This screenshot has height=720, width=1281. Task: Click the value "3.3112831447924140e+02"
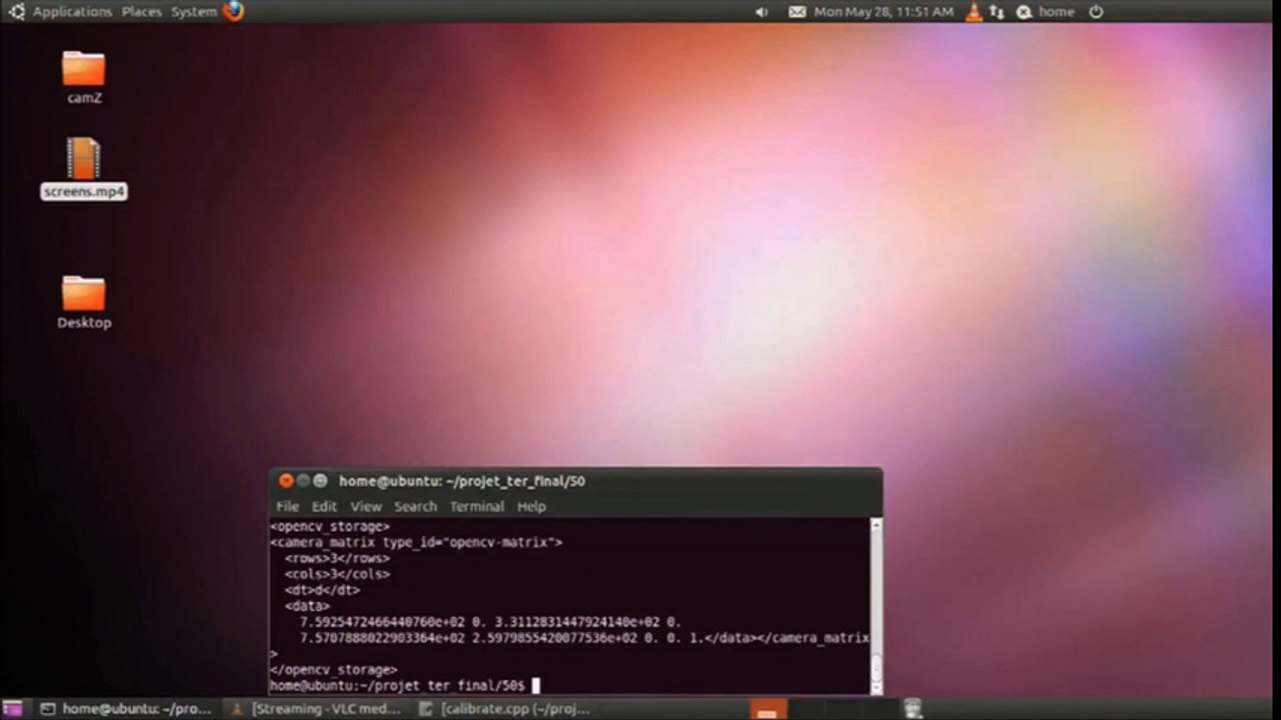[577, 622]
